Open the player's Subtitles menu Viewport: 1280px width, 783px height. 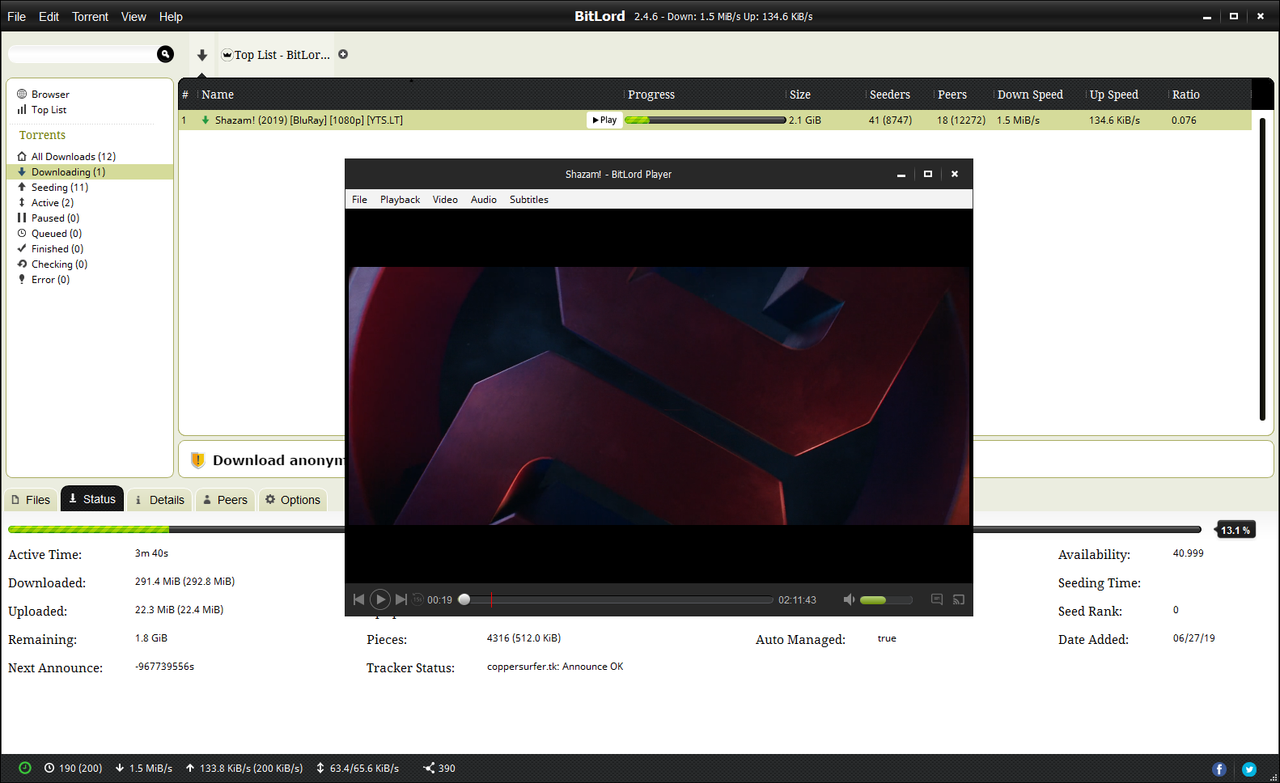pyautogui.click(x=529, y=200)
